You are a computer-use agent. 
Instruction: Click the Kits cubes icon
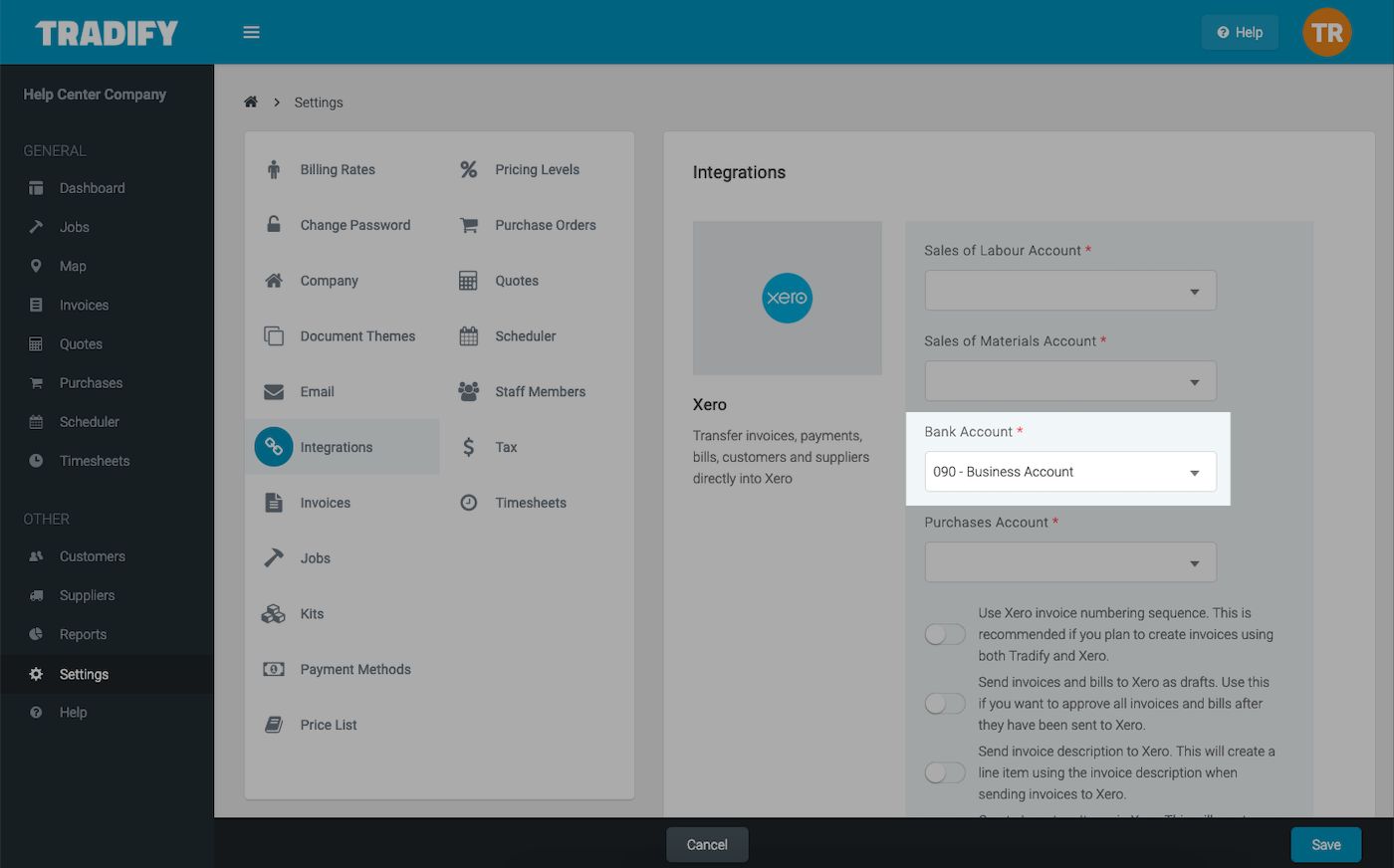point(274,614)
